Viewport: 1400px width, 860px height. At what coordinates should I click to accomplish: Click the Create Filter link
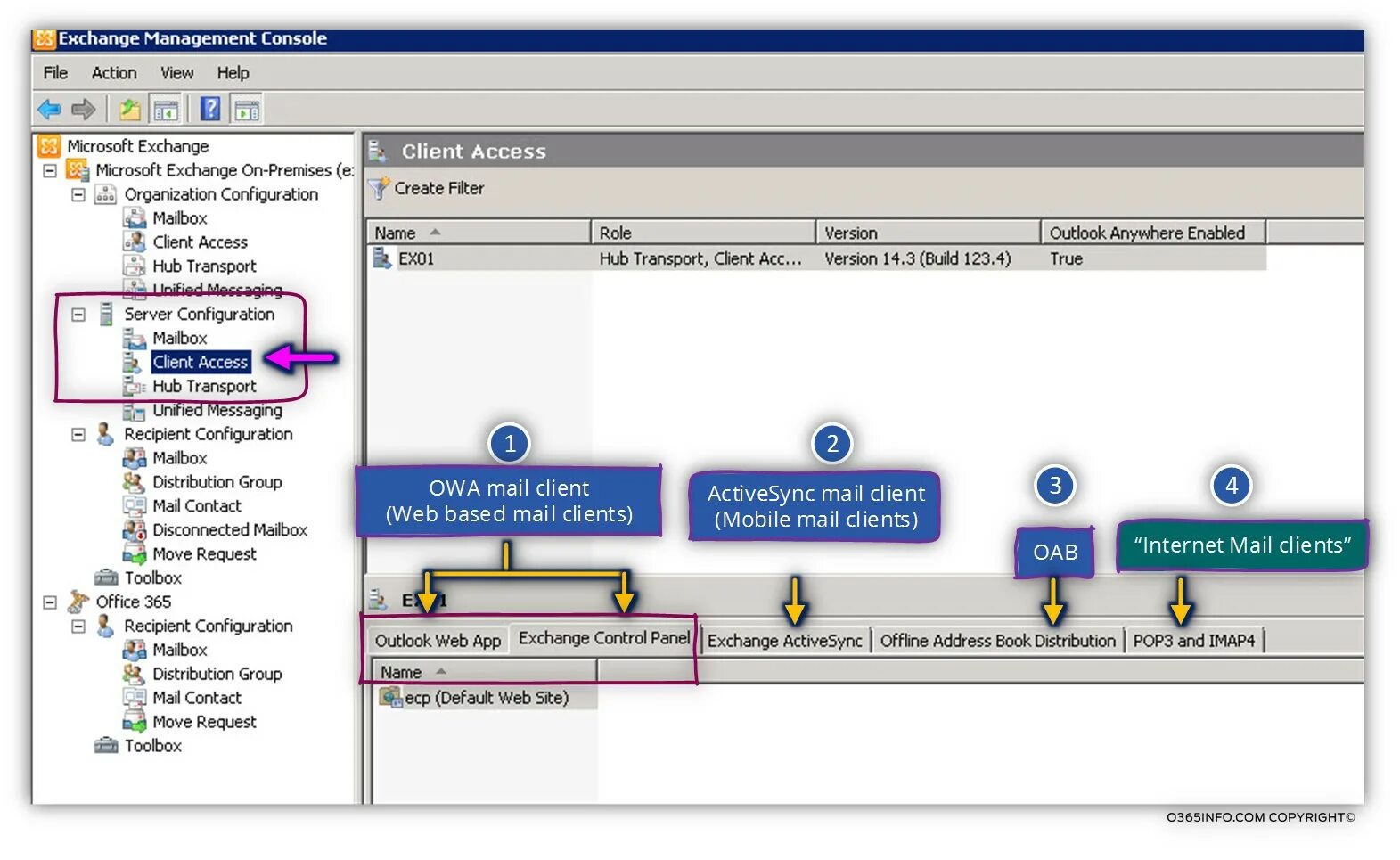439,188
